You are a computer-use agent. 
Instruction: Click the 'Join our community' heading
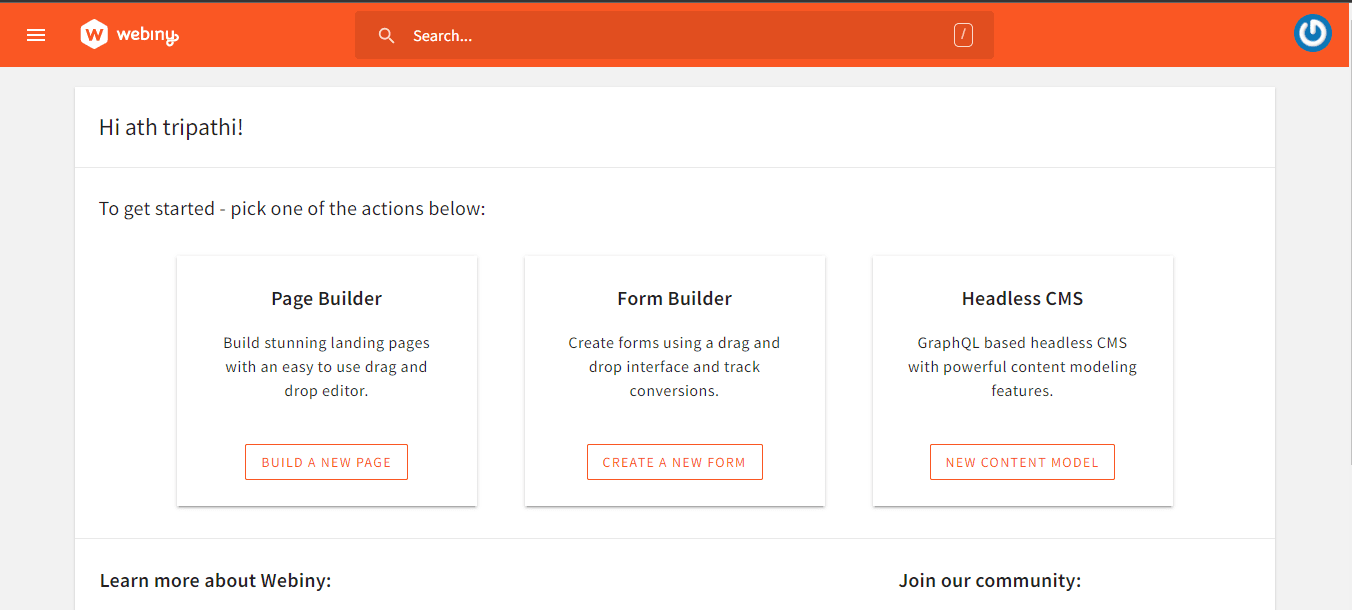point(989,581)
